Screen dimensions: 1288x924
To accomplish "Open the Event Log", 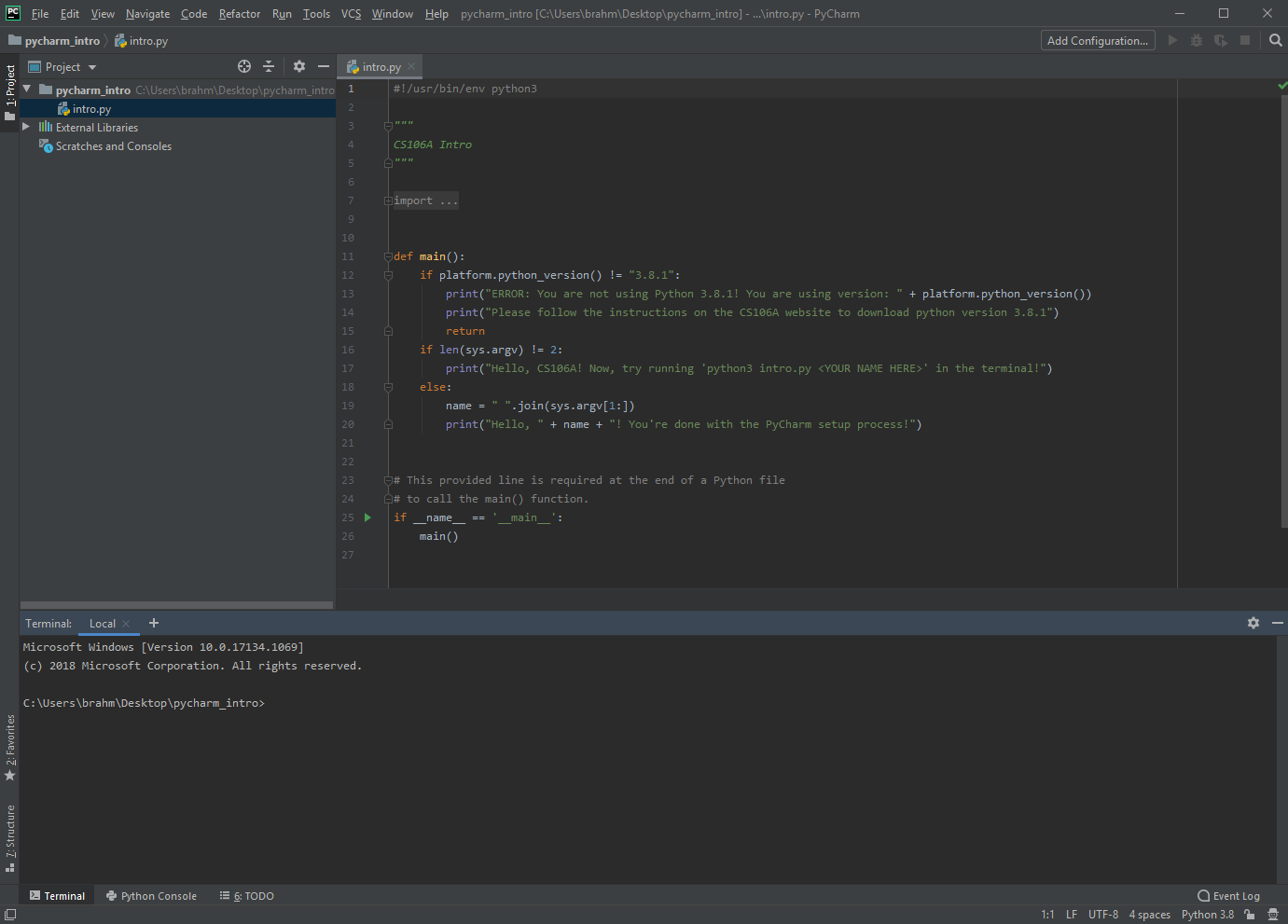I will point(1228,895).
